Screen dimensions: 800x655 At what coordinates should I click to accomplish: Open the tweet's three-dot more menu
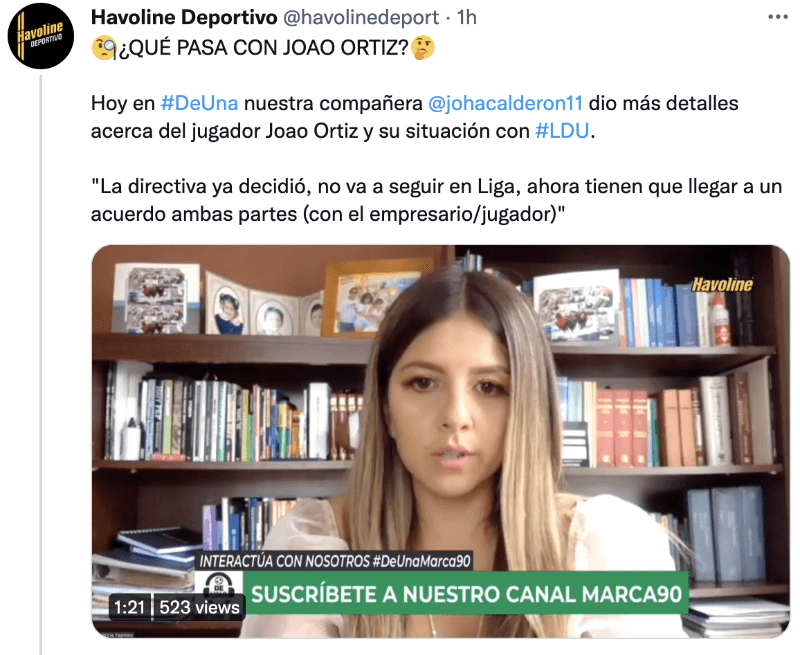pyautogui.click(x=778, y=17)
